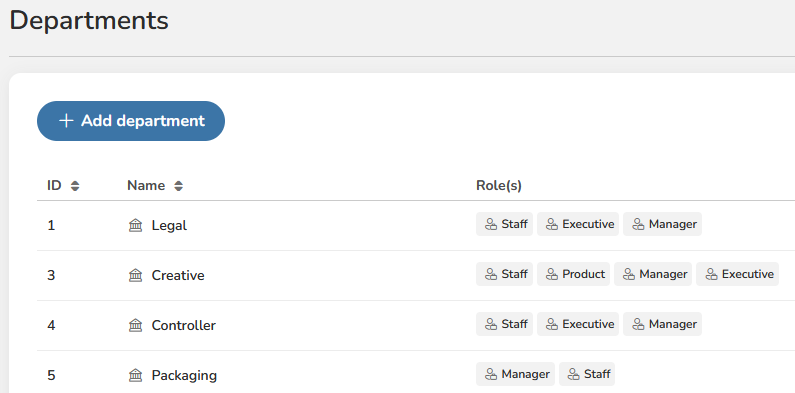Select the Executive role tag in Creative row
The height and width of the screenshot is (393, 795).
tap(738, 274)
